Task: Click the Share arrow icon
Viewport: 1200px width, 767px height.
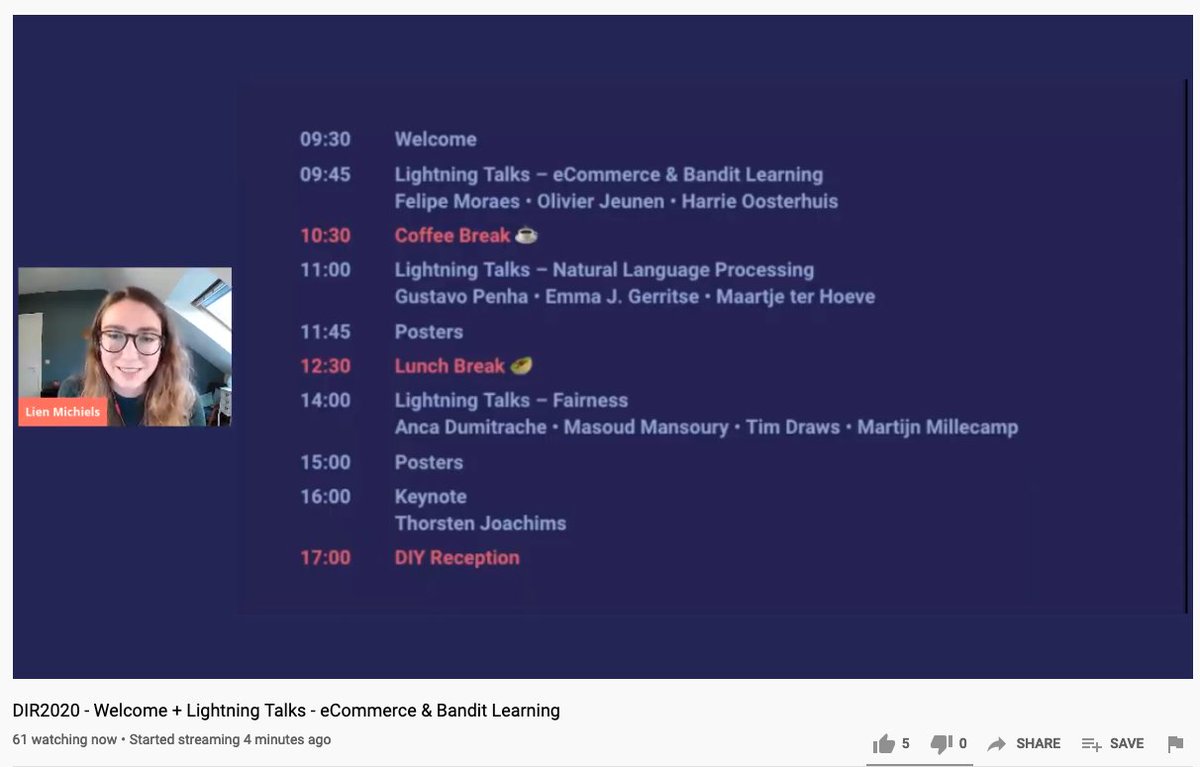Action: [x=997, y=744]
